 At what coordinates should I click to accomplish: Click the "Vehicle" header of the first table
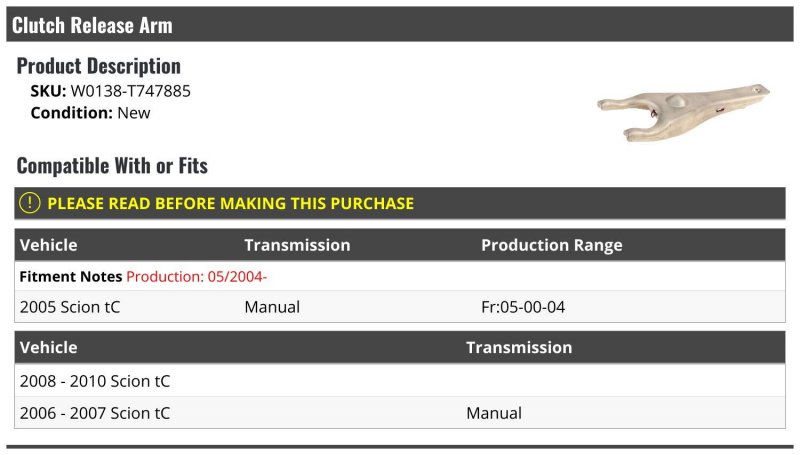click(48, 245)
